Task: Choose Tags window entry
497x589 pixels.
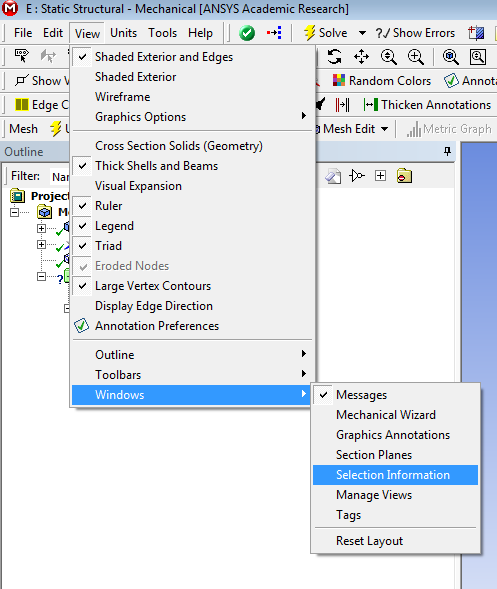Action: [396, 515]
